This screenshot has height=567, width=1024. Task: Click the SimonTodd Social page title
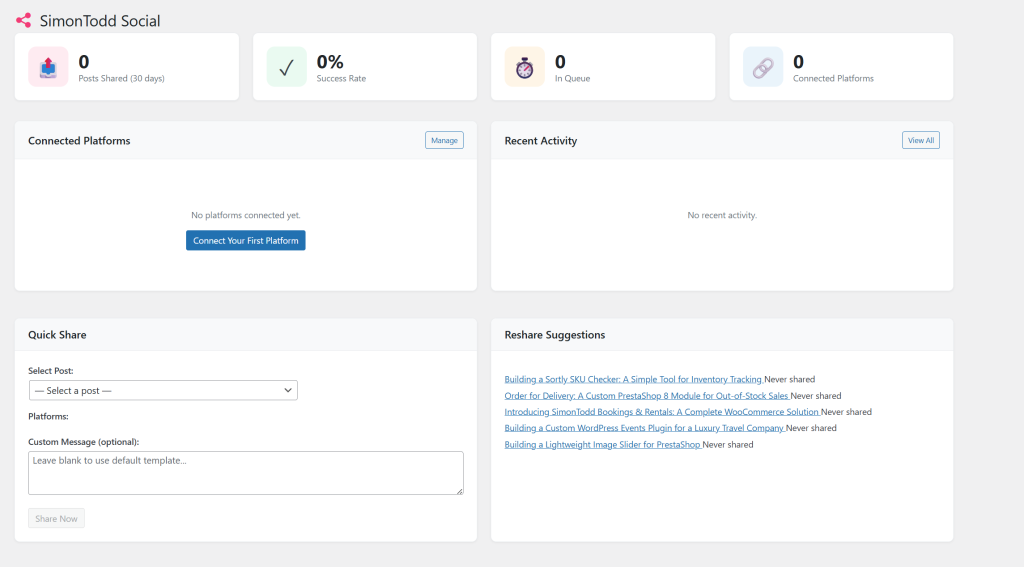point(99,20)
